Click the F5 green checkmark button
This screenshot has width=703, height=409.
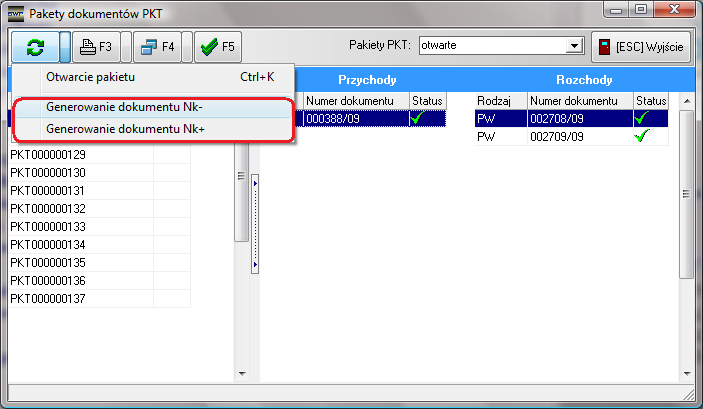(216, 46)
